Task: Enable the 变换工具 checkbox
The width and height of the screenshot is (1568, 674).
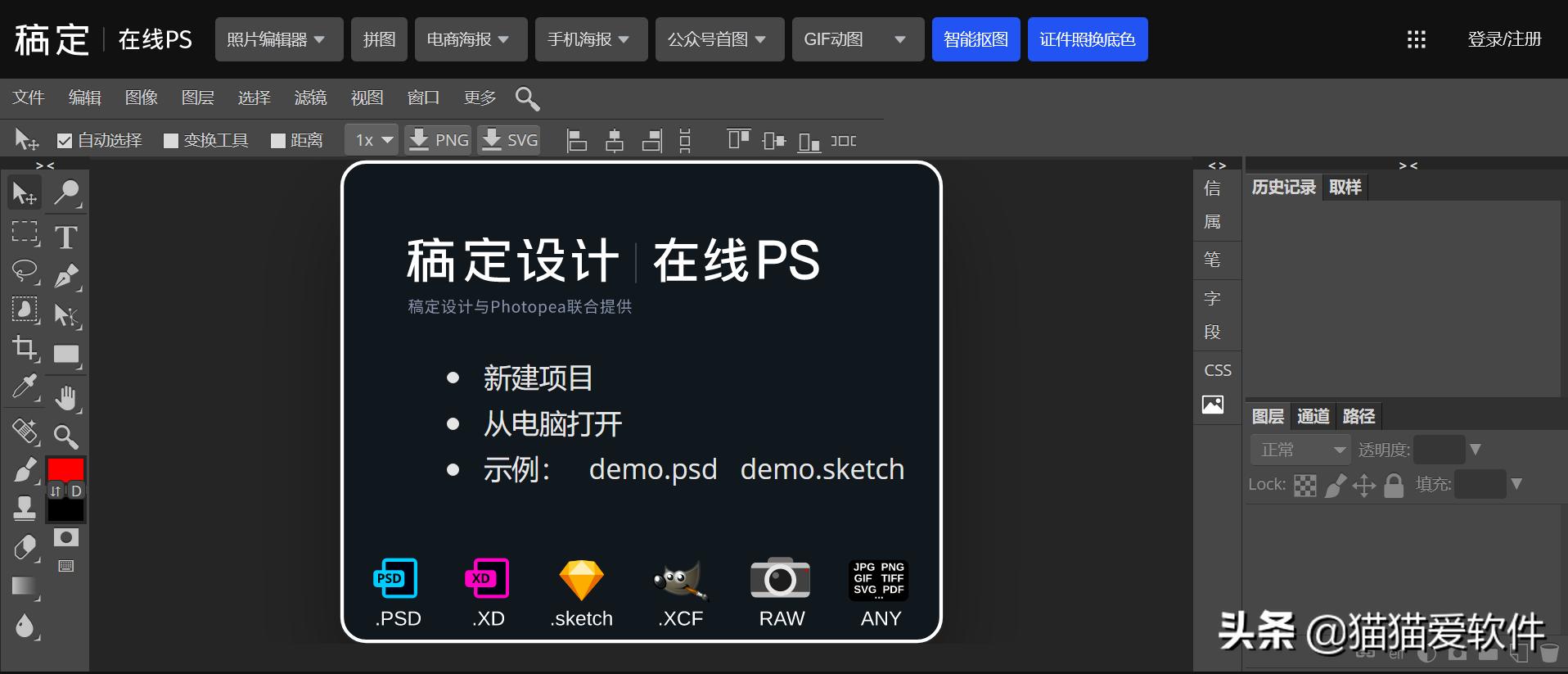Action: 171,141
